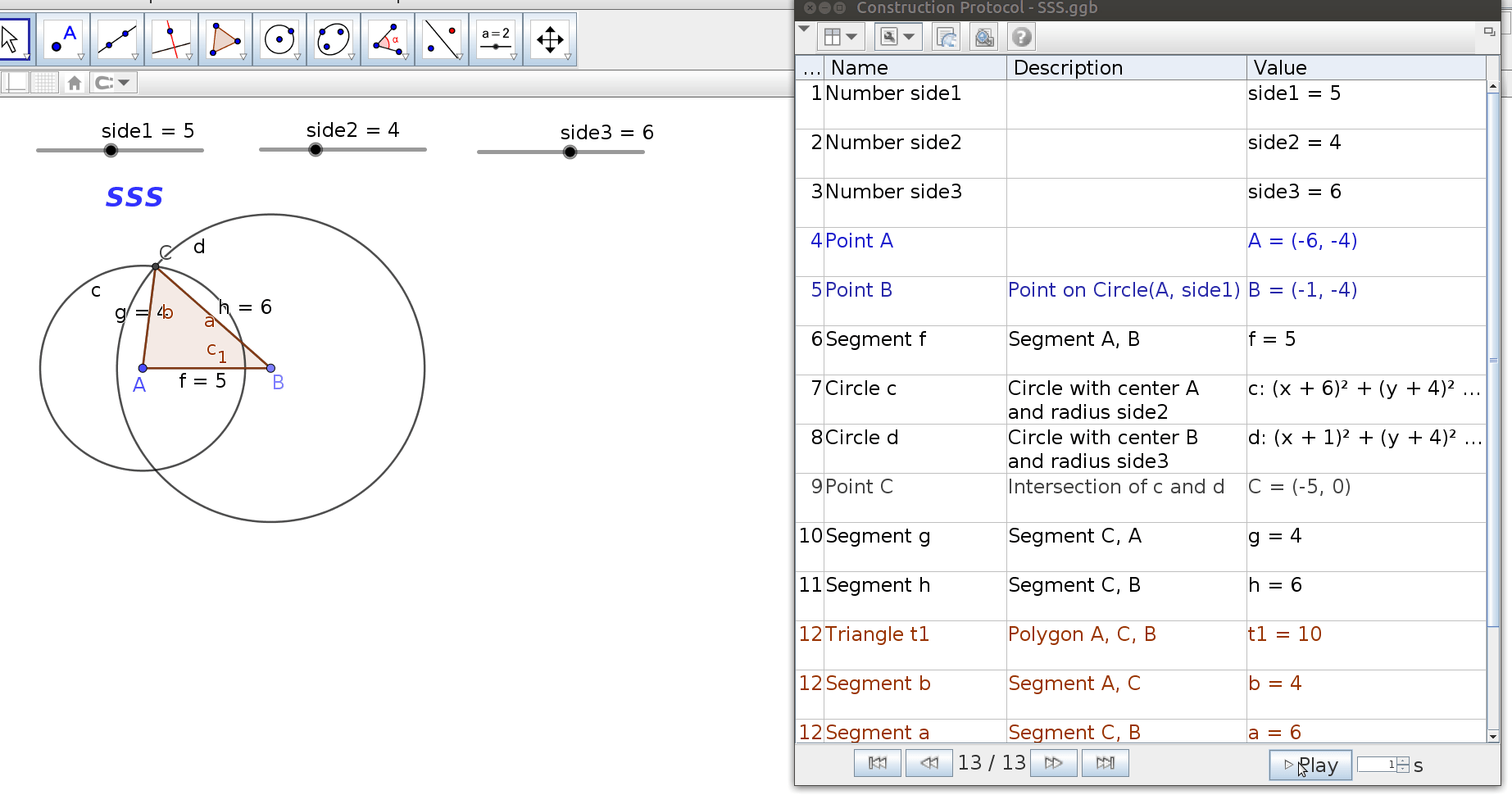Select the Polygon tool
Image resolution: width=1512 pixels, height=804 pixels.
pos(225,39)
